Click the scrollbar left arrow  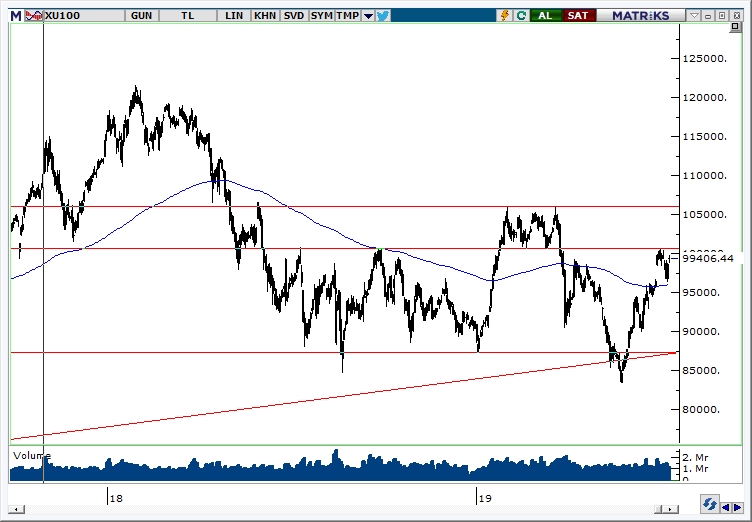click(17, 509)
